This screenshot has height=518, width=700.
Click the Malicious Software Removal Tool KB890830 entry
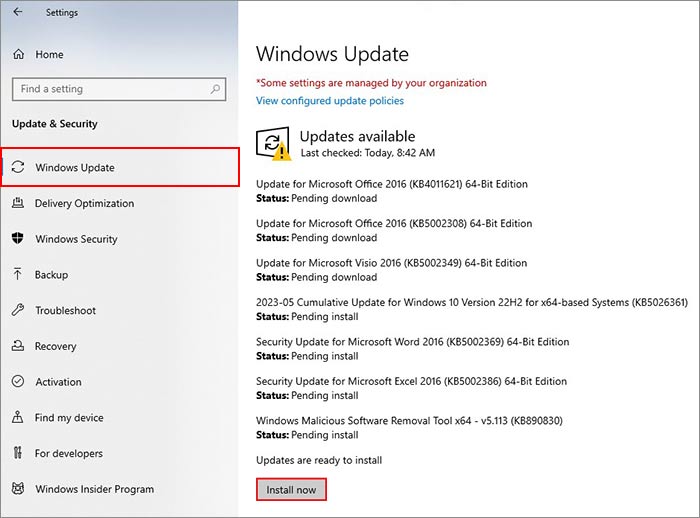pos(409,427)
